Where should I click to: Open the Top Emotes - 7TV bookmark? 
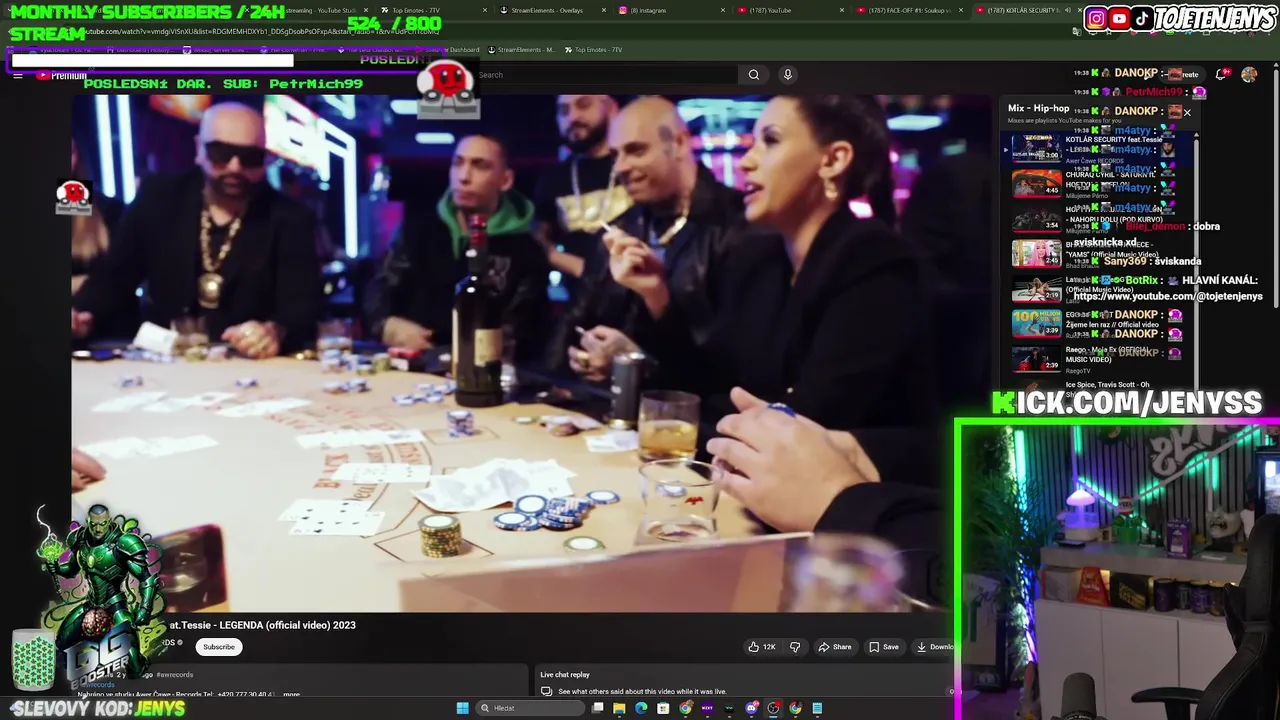point(594,50)
